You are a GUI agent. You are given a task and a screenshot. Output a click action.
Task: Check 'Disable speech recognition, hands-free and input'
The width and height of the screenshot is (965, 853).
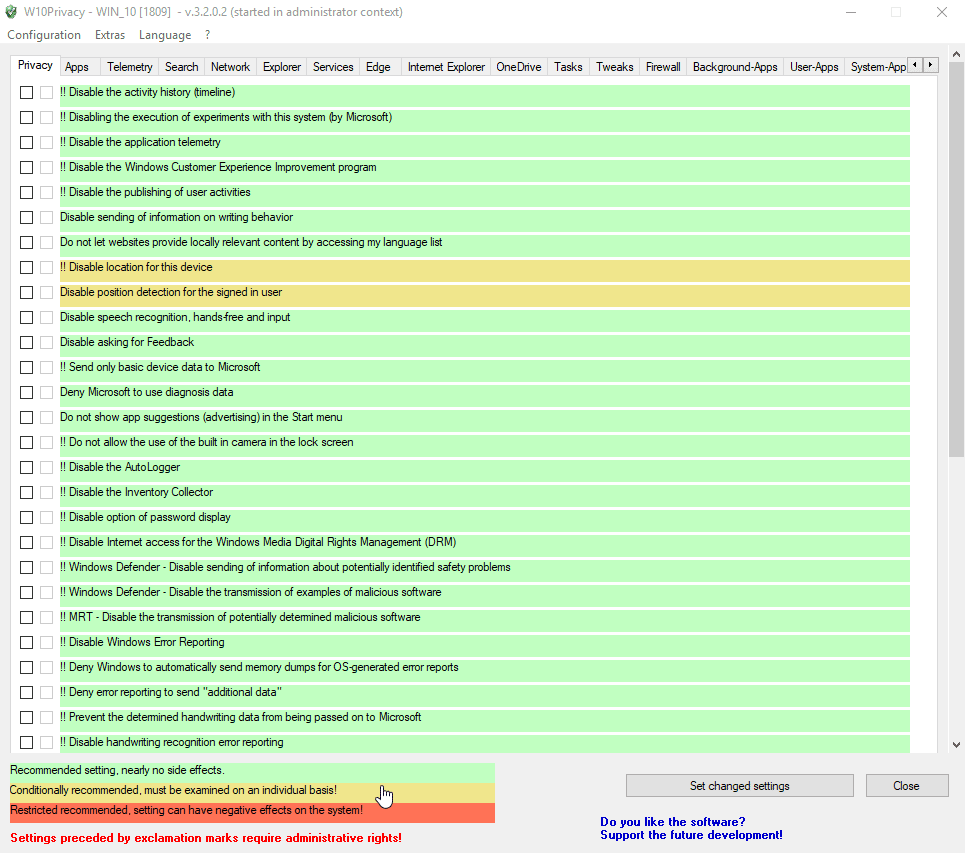tap(26, 317)
